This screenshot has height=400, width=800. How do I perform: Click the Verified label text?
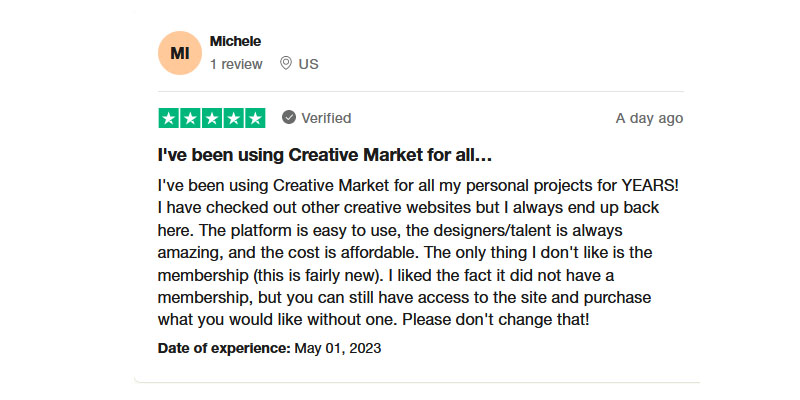pyautogui.click(x=326, y=118)
